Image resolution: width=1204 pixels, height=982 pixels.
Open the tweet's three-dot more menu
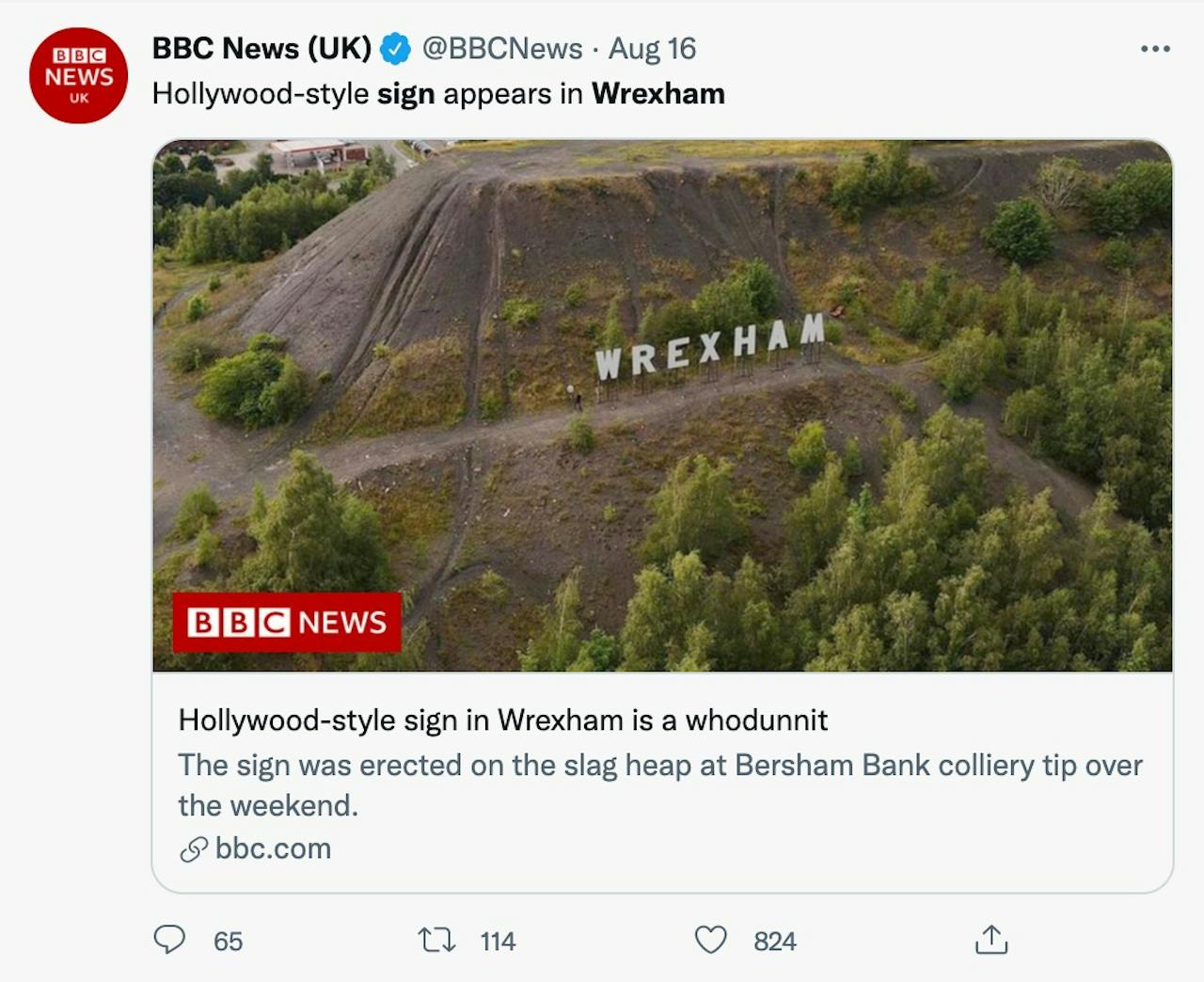pyautogui.click(x=1154, y=49)
